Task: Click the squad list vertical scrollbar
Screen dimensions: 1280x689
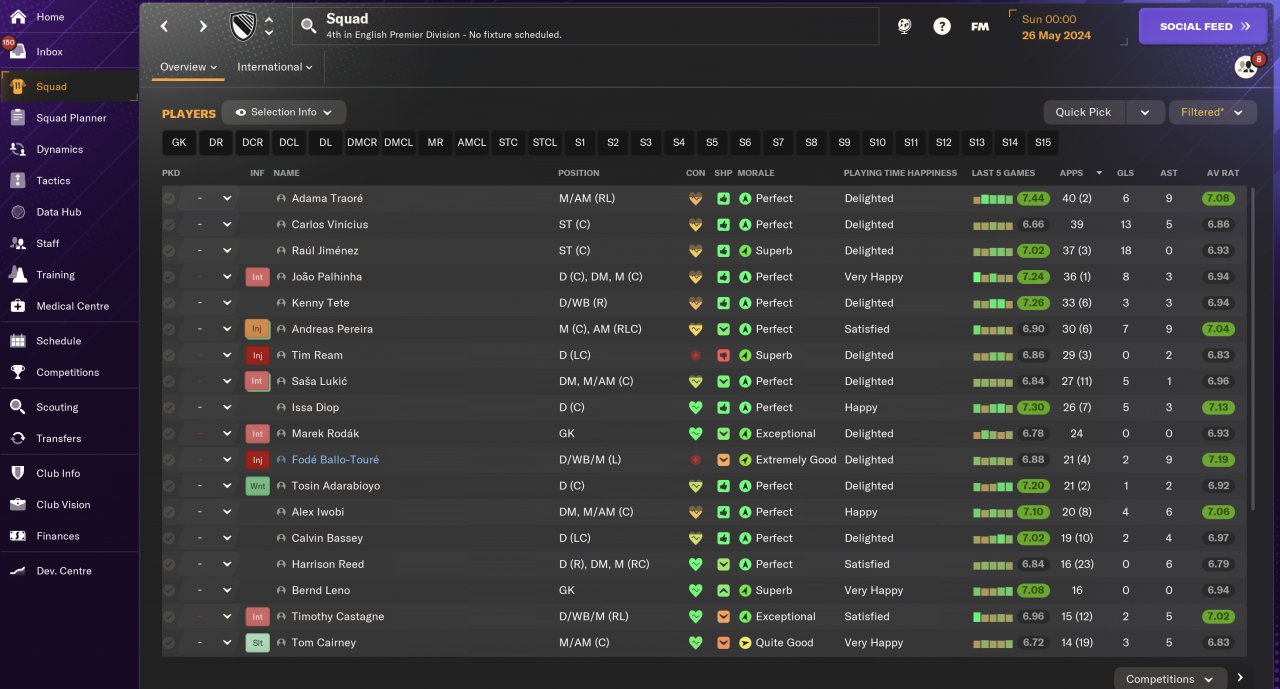Action: coord(1251,350)
